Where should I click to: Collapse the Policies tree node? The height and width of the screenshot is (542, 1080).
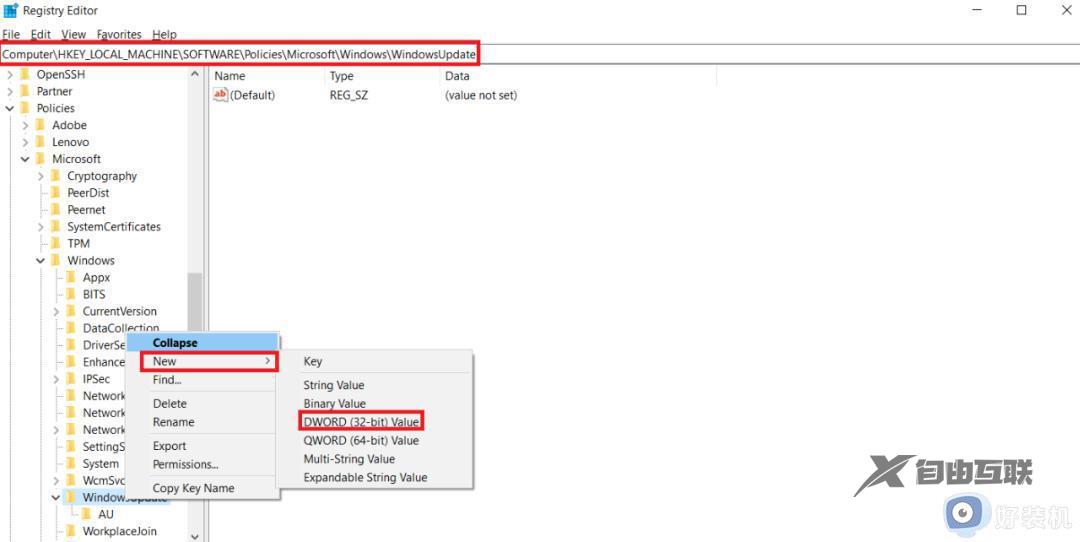pos(10,108)
